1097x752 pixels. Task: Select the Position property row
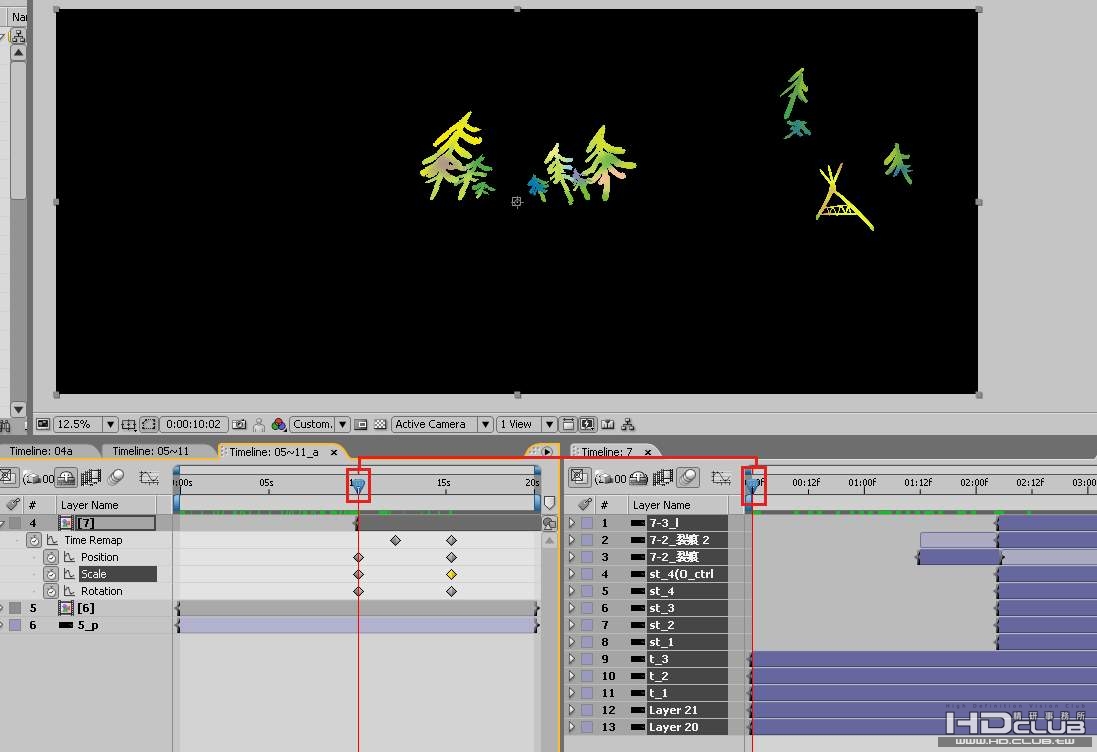[99, 558]
